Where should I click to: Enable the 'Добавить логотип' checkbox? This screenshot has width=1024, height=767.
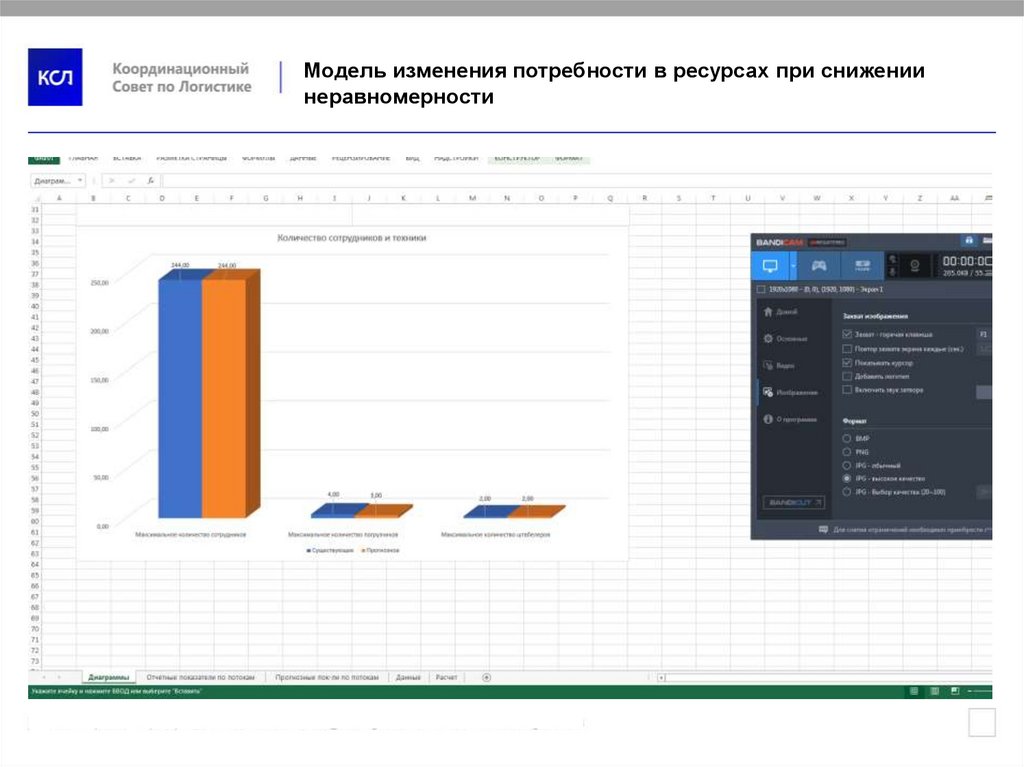847,376
